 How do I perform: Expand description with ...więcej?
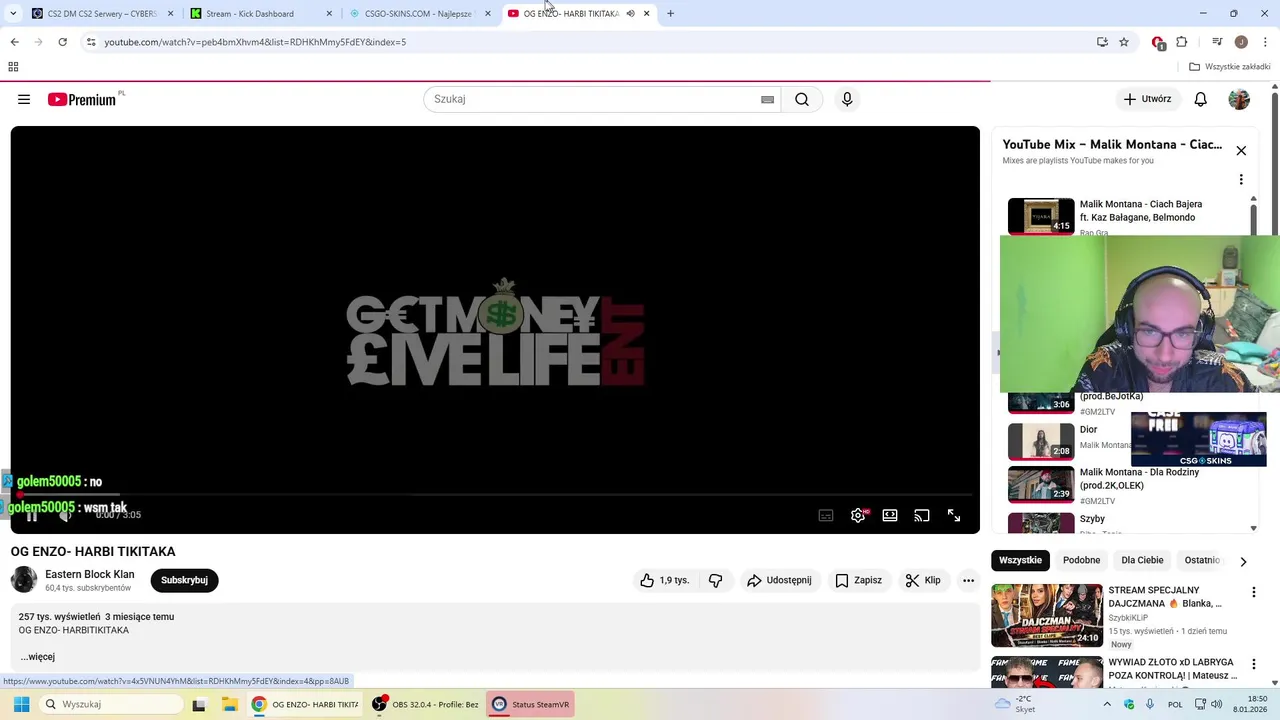click(37, 657)
